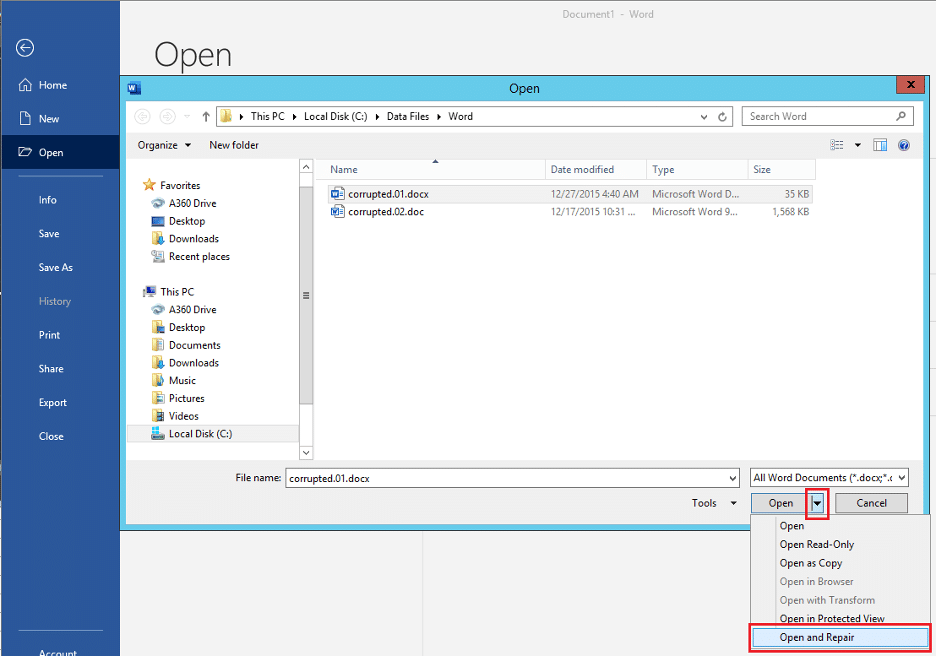Image resolution: width=936 pixels, height=656 pixels.
Task: Click the New folder button
Action: pos(234,145)
